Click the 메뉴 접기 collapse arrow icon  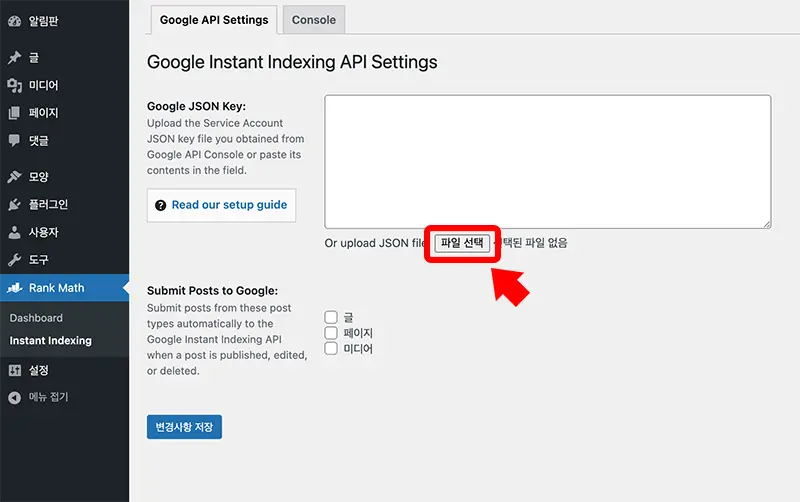point(14,397)
